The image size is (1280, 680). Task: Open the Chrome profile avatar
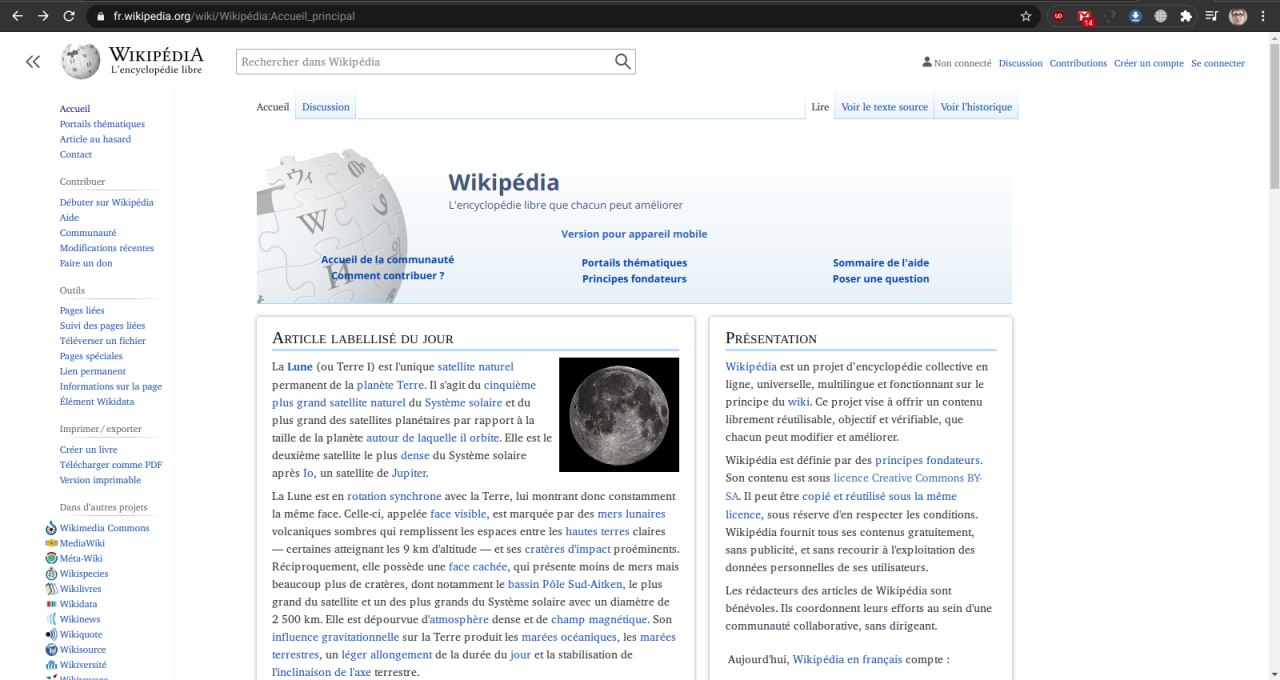(1238, 16)
